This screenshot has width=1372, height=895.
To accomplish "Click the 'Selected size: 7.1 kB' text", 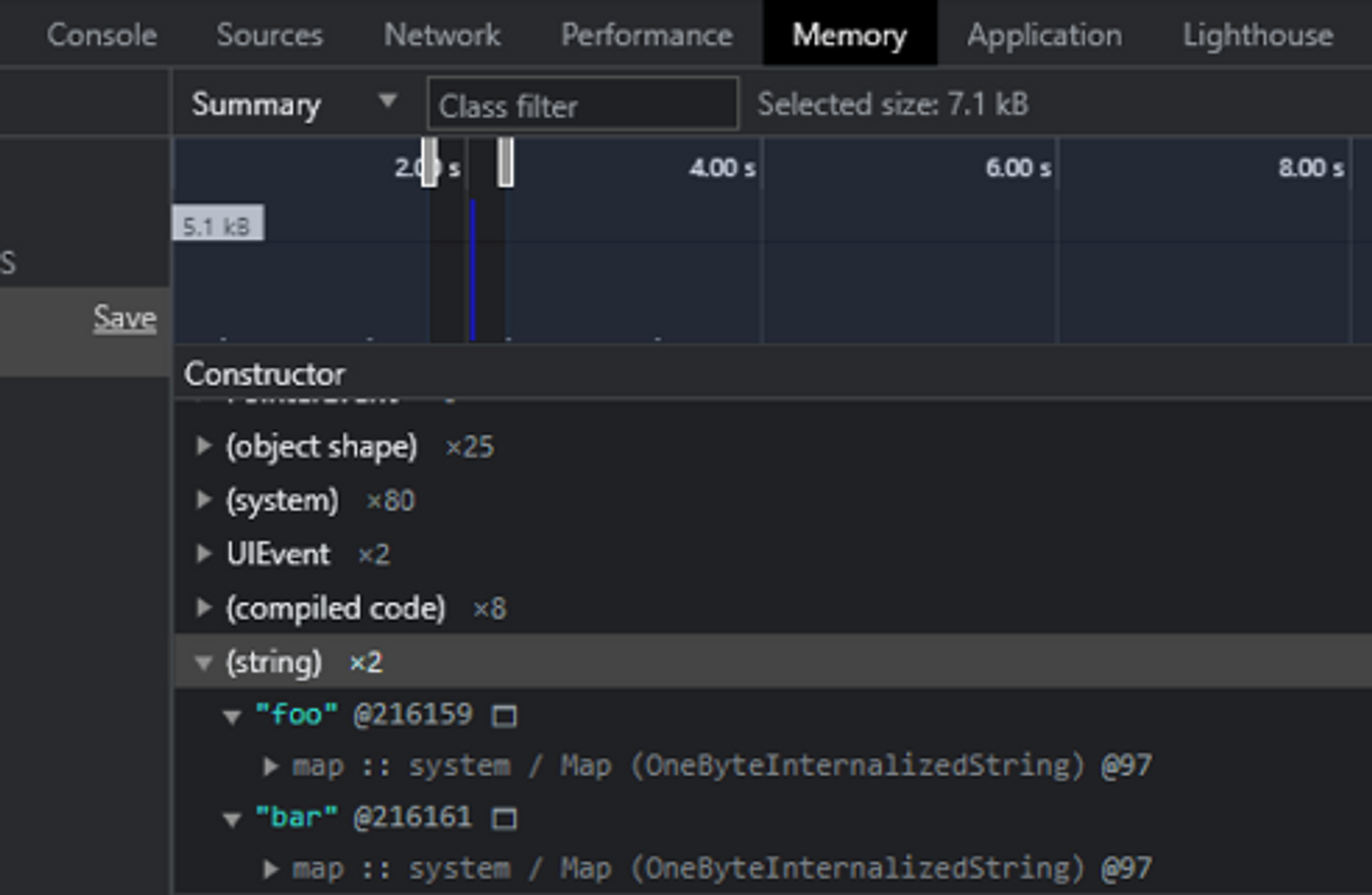I will (892, 104).
